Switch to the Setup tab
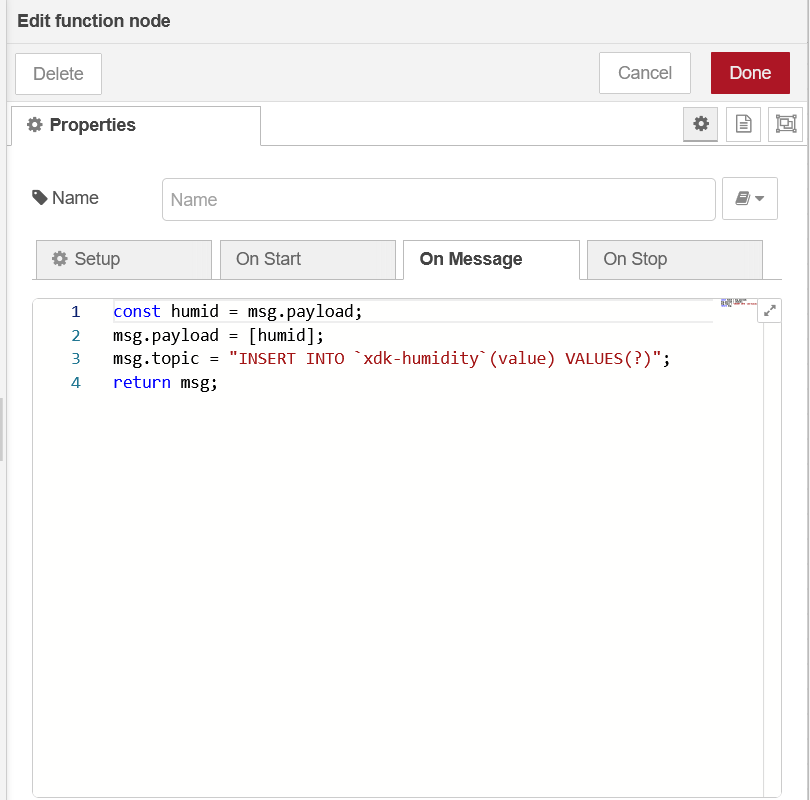Image resolution: width=810 pixels, height=800 pixels. click(123, 259)
